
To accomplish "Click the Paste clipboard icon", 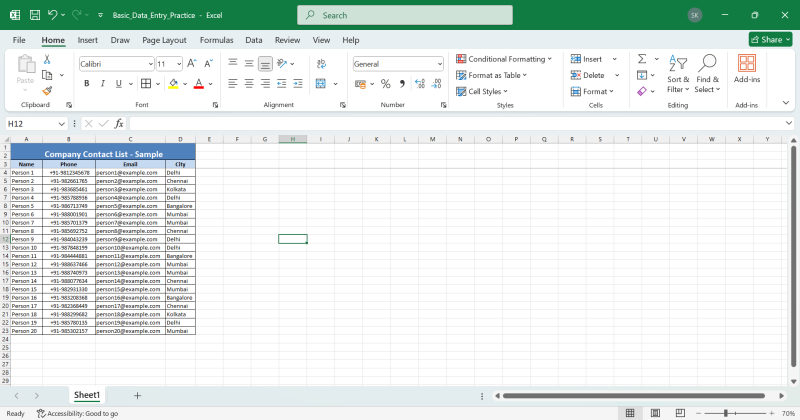I will point(26,65).
